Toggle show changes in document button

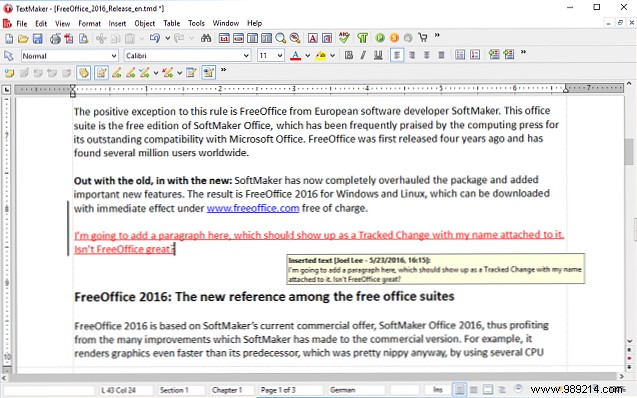208,73
